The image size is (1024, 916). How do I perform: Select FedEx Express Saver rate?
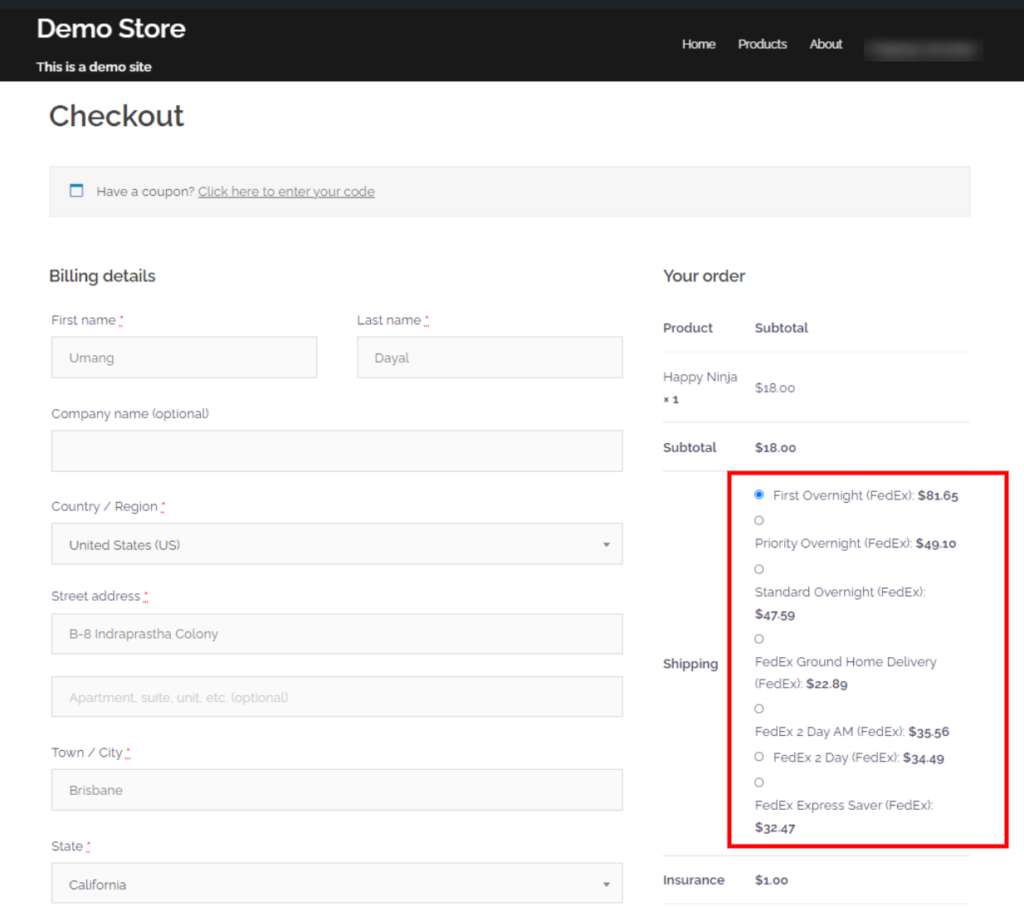pos(758,781)
